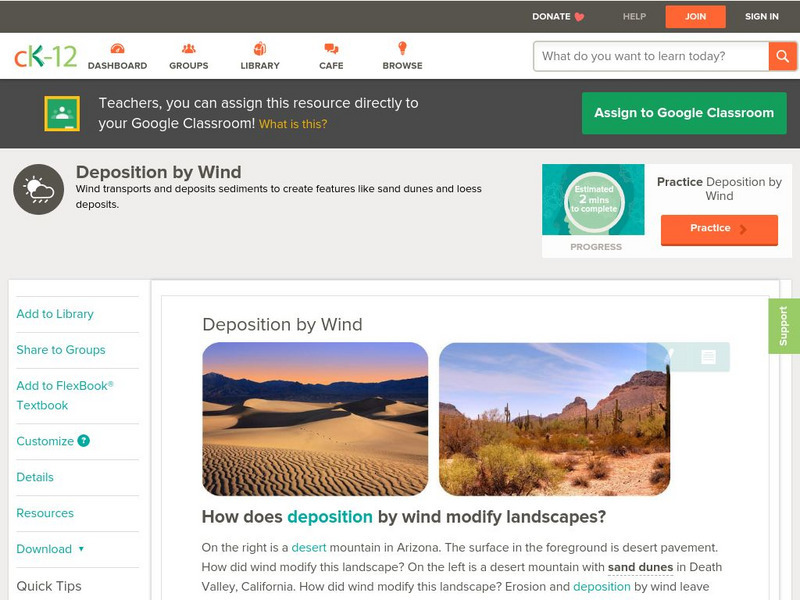Click the 'What is this?' link
The image size is (800, 600).
pyautogui.click(x=293, y=124)
